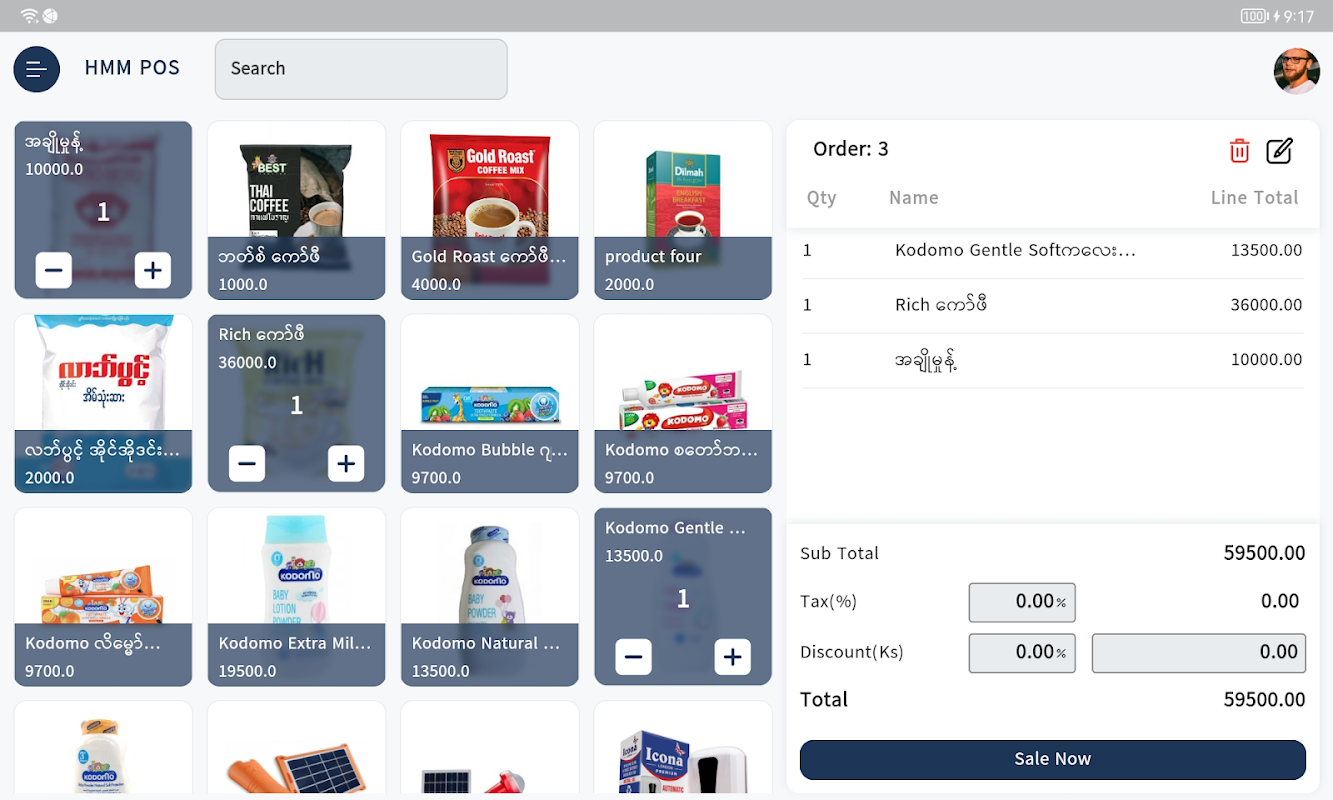This screenshot has width=1333, height=800.
Task: Click the Sale Now button
Action: pyautogui.click(x=1053, y=759)
